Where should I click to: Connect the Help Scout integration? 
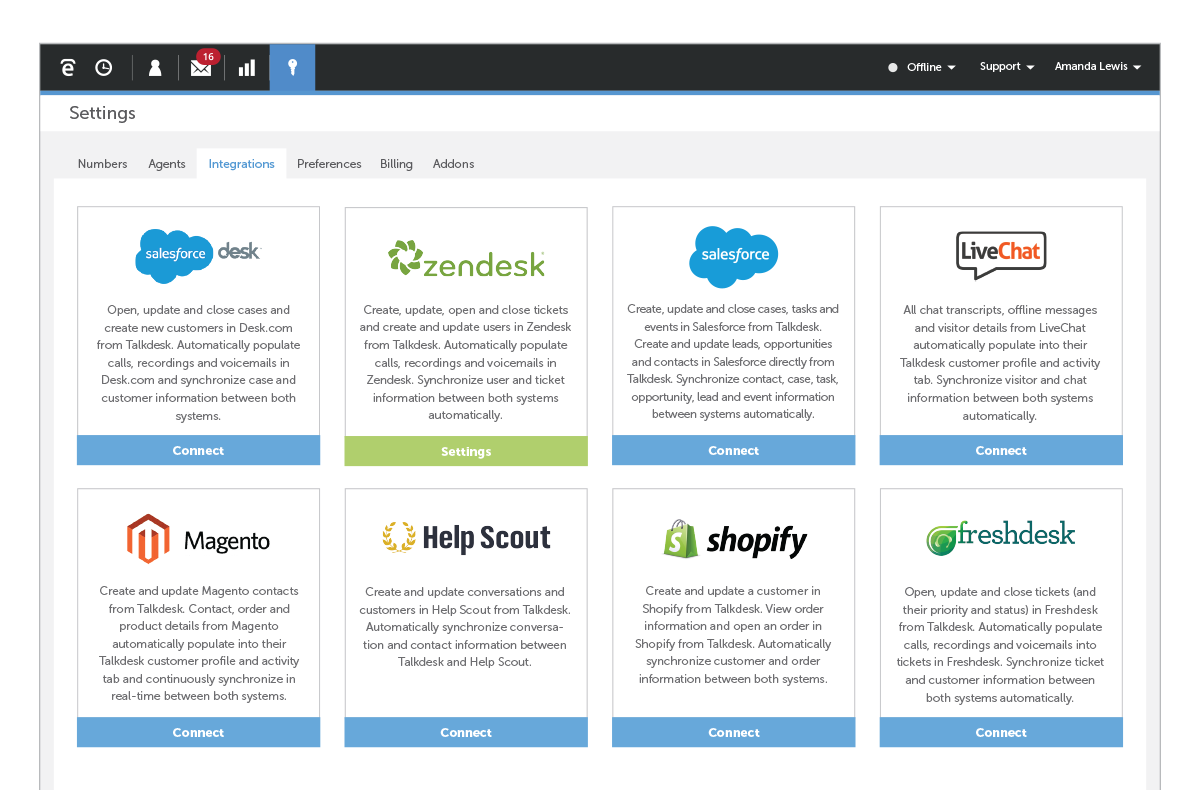466,732
